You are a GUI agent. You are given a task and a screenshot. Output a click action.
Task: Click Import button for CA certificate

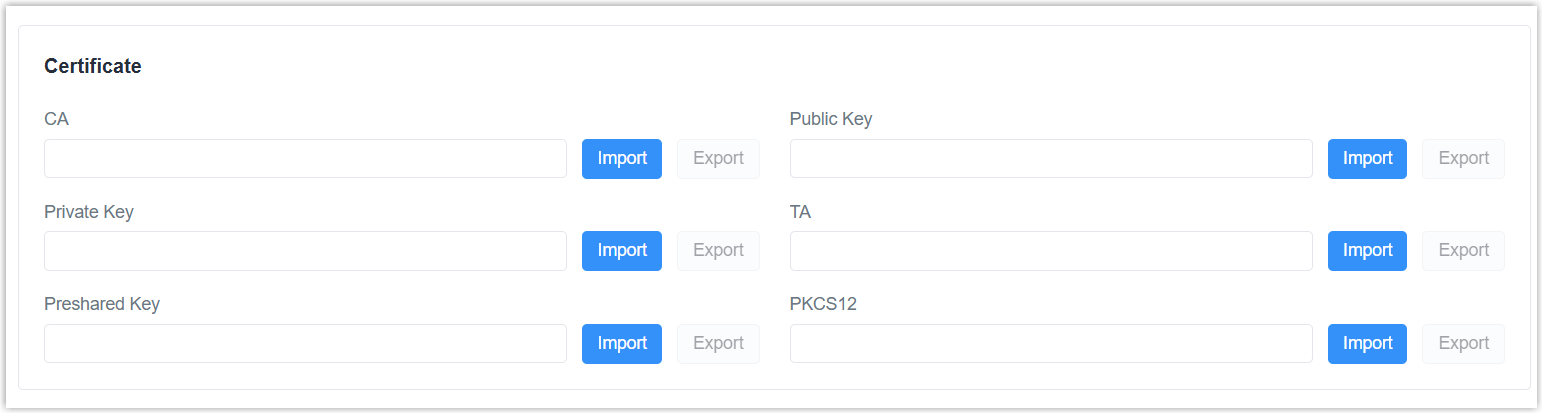click(621, 159)
